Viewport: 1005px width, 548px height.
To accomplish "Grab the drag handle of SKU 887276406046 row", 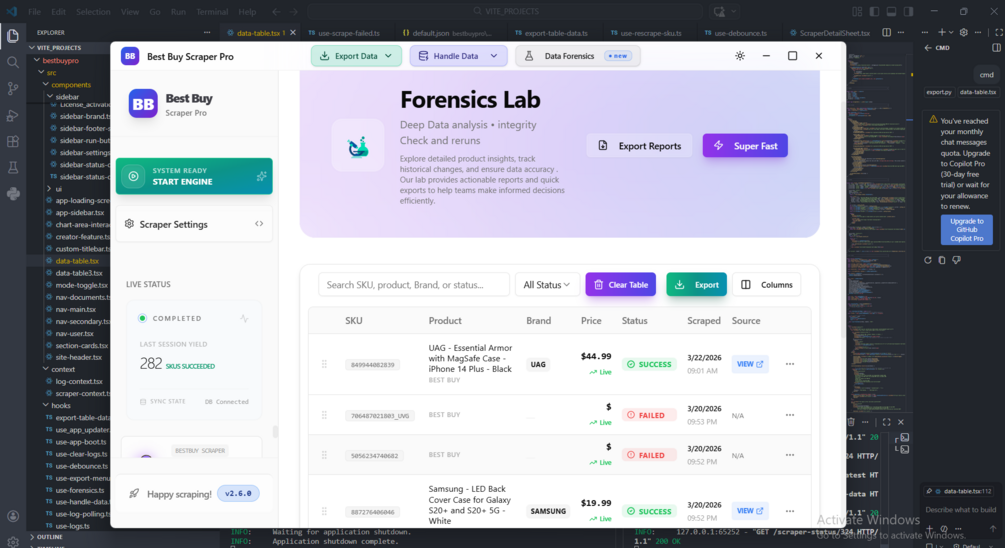I will coord(324,511).
